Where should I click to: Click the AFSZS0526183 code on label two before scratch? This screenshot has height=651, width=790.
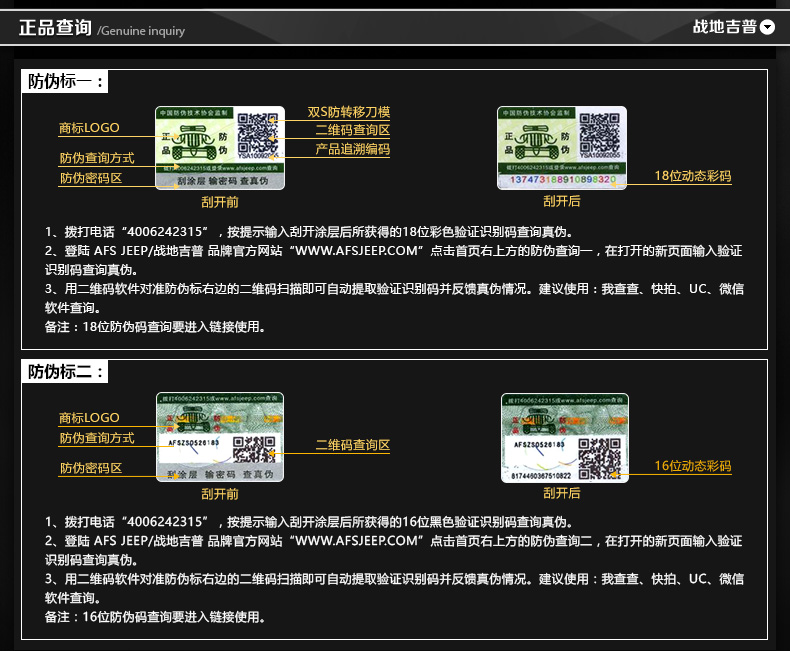[193, 443]
